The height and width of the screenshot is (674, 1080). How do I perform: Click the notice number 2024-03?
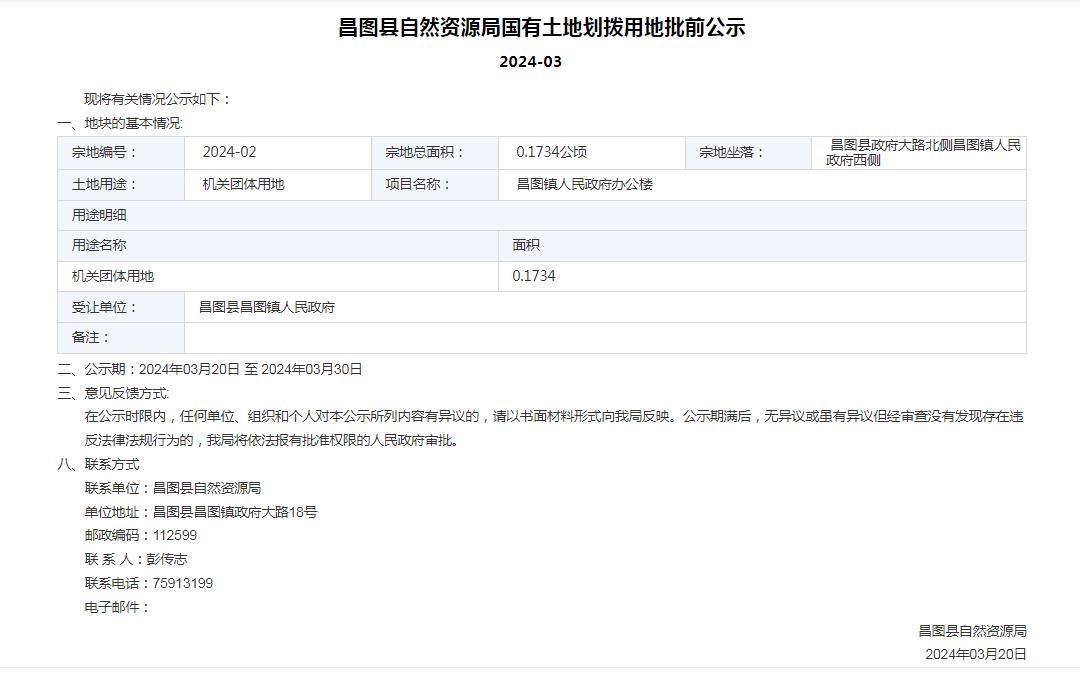[x=530, y=62]
